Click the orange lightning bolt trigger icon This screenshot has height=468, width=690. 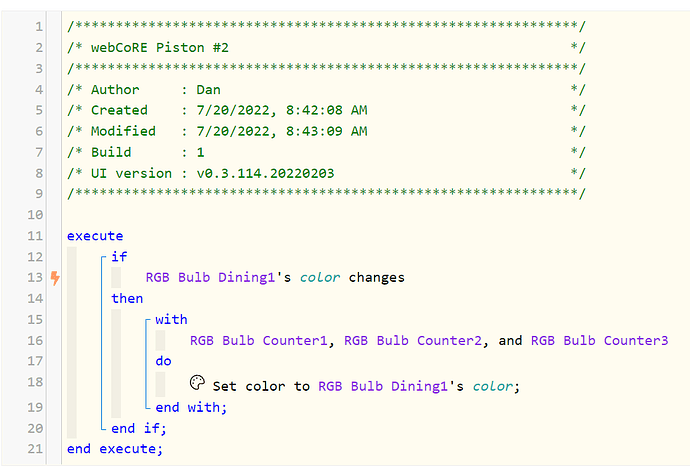(55, 278)
